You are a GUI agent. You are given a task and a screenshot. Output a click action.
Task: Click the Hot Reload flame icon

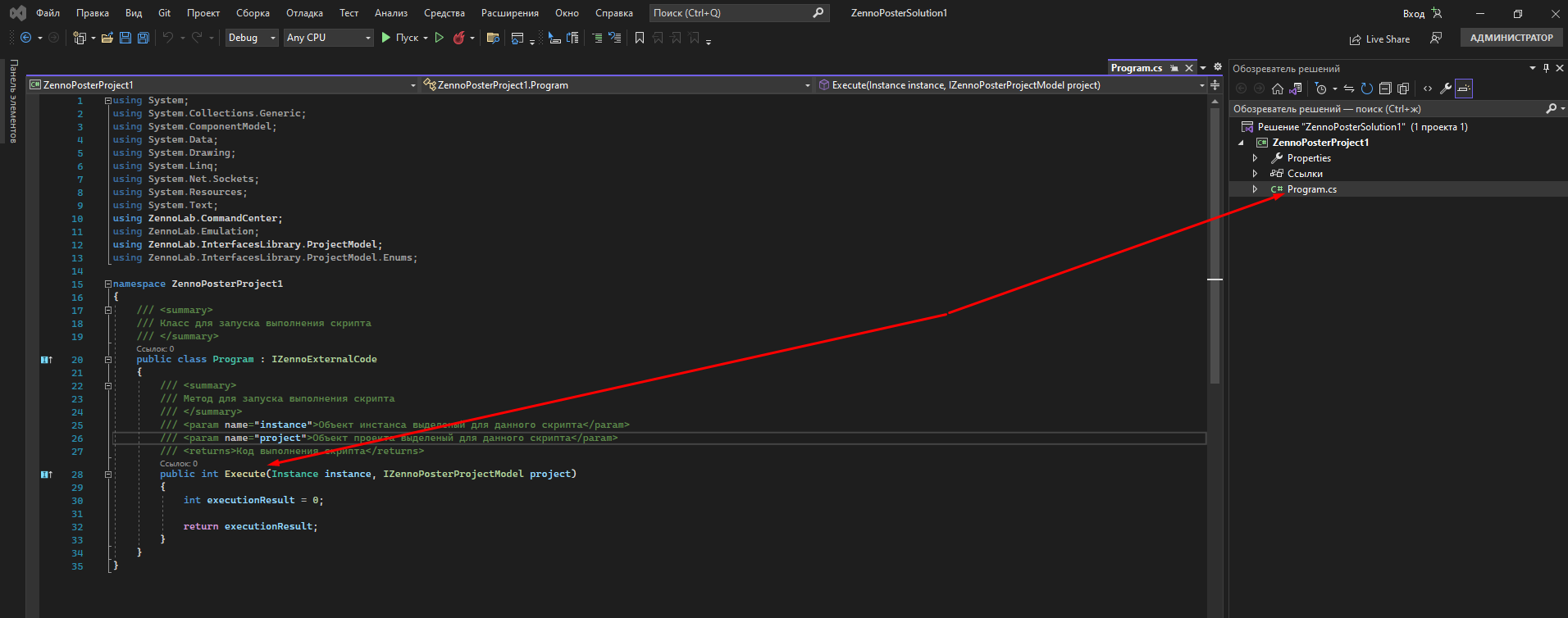(459, 38)
